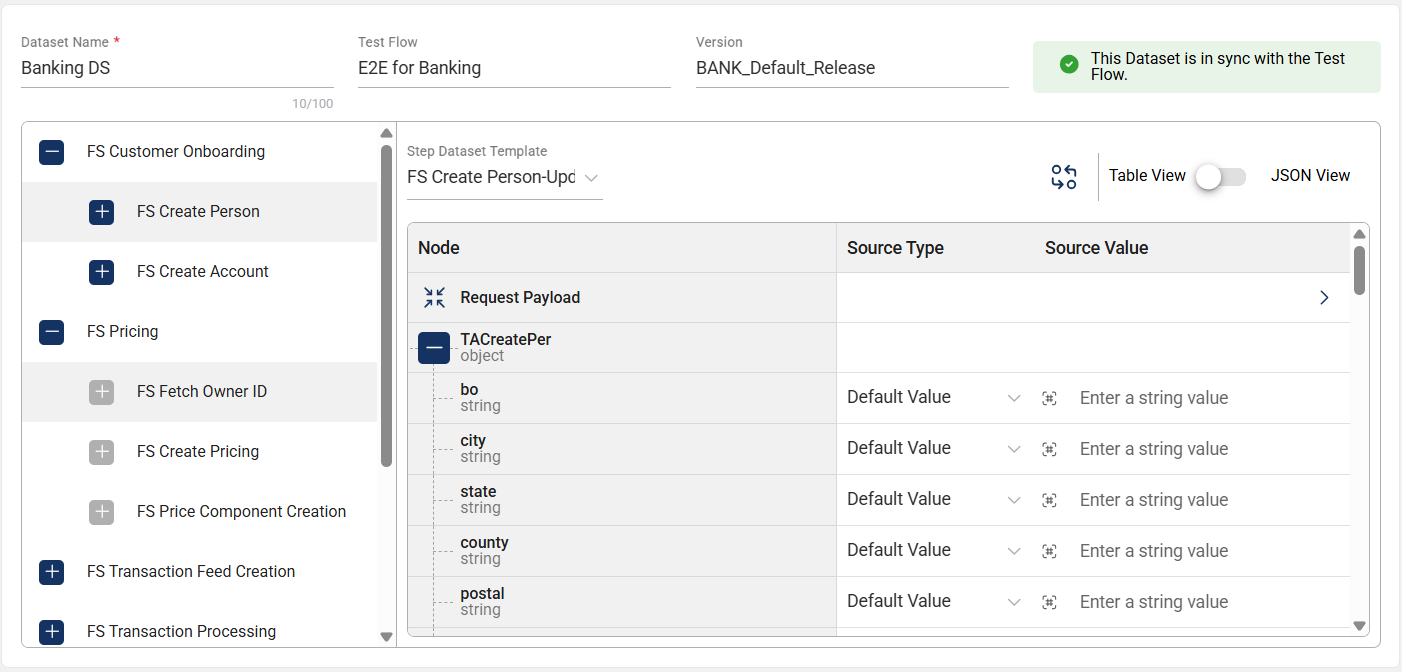Click the variable picker icon in state row
The width and height of the screenshot is (1402, 672).
pos(1049,500)
